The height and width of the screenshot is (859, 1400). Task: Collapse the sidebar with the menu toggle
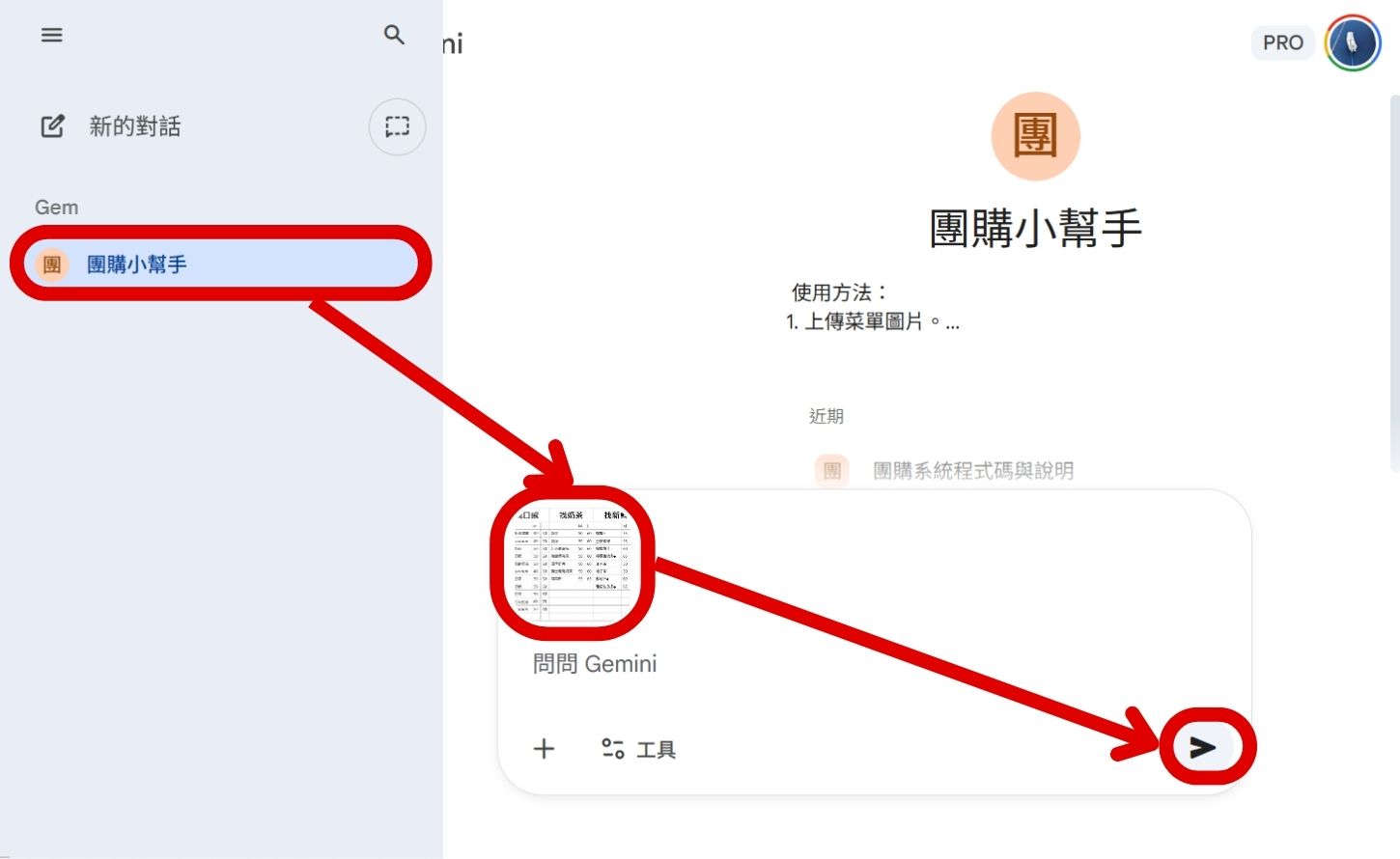pos(51,35)
